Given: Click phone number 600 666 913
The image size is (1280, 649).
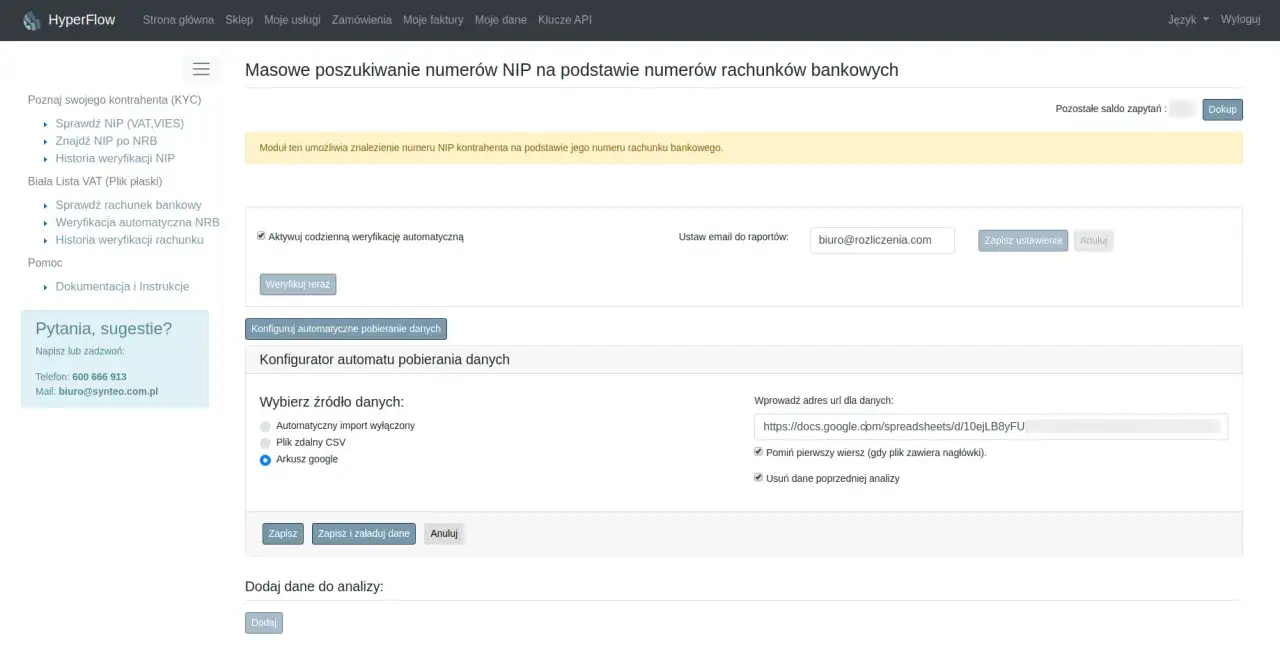Looking at the screenshot, I should (99, 377).
